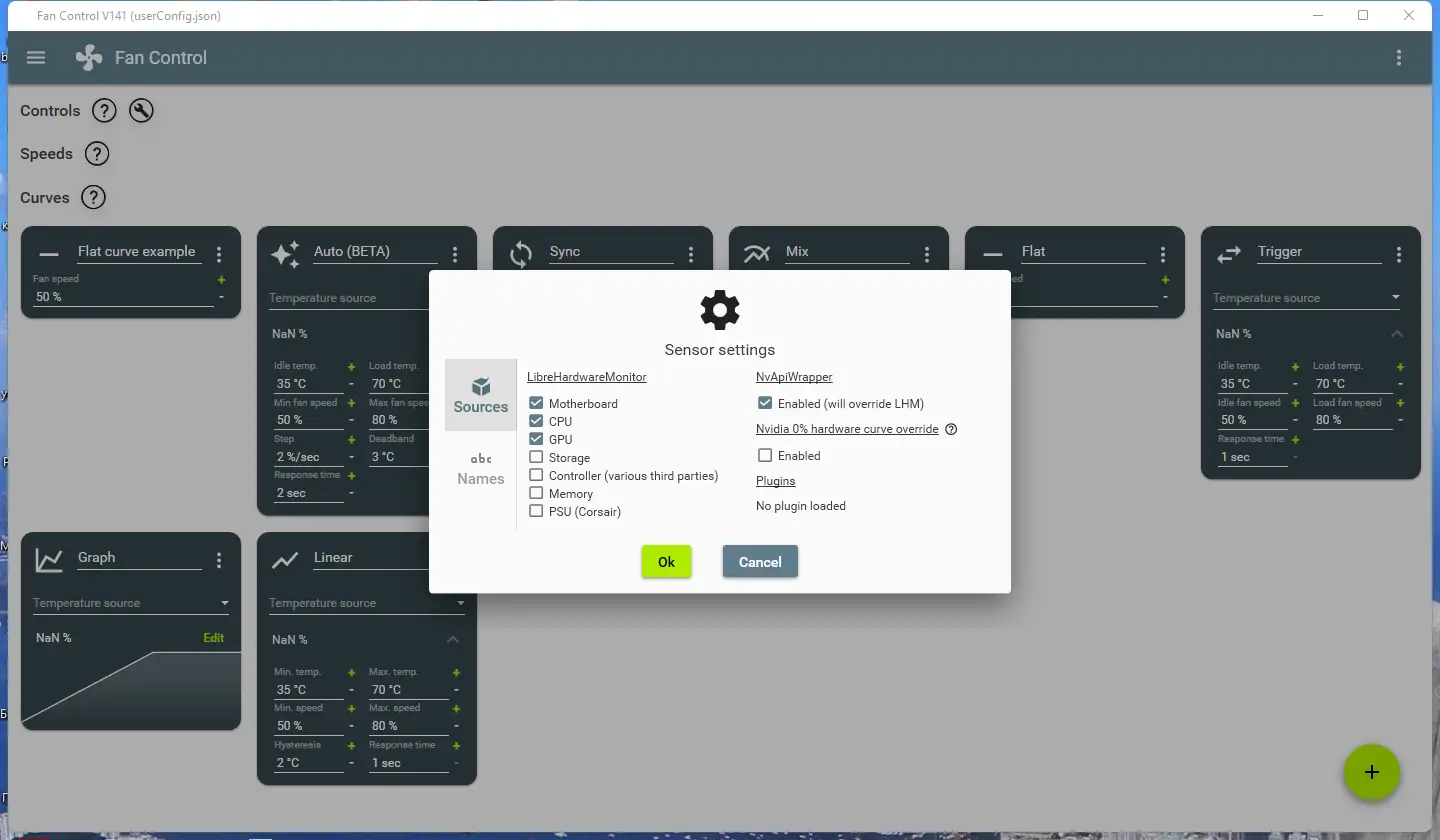The height and width of the screenshot is (840, 1440).
Task: Open Temperature source dropdown on Trigger card
Action: click(1306, 298)
